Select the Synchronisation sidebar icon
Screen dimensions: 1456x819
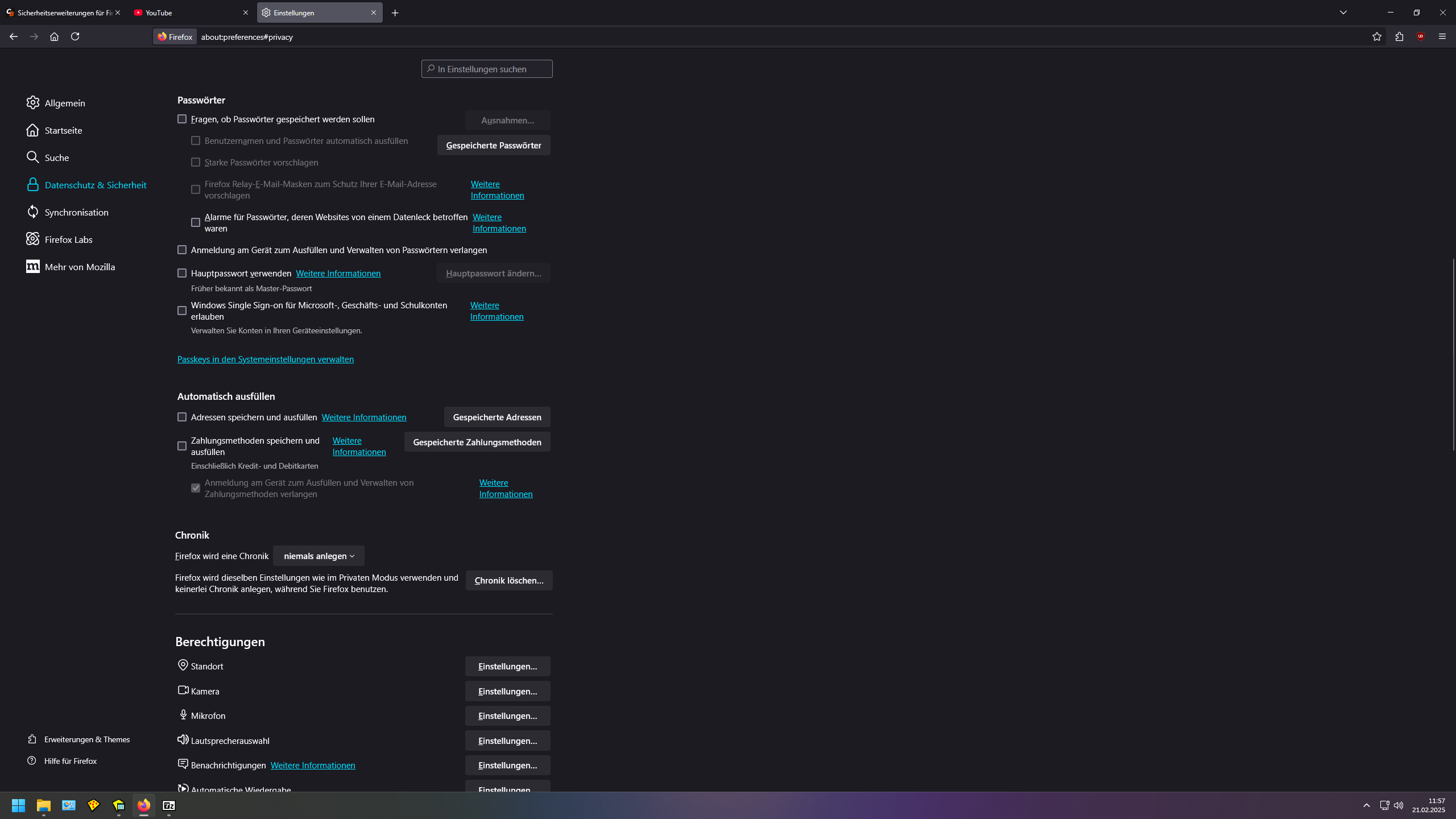(x=32, y=212)
